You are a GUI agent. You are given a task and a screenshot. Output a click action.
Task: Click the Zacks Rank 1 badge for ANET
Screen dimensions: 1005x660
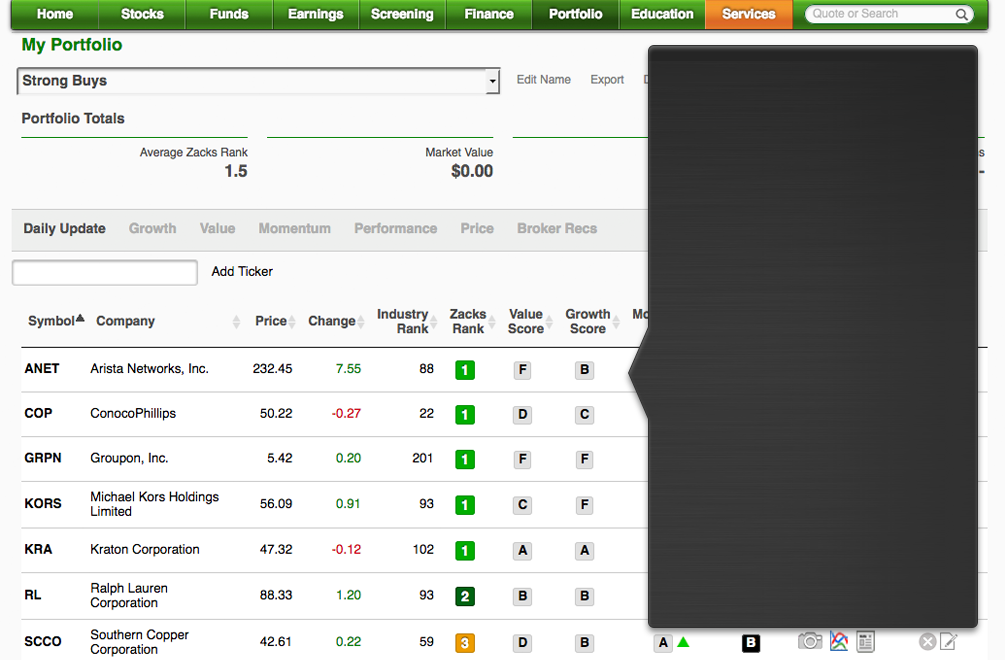tap(464, 370)
